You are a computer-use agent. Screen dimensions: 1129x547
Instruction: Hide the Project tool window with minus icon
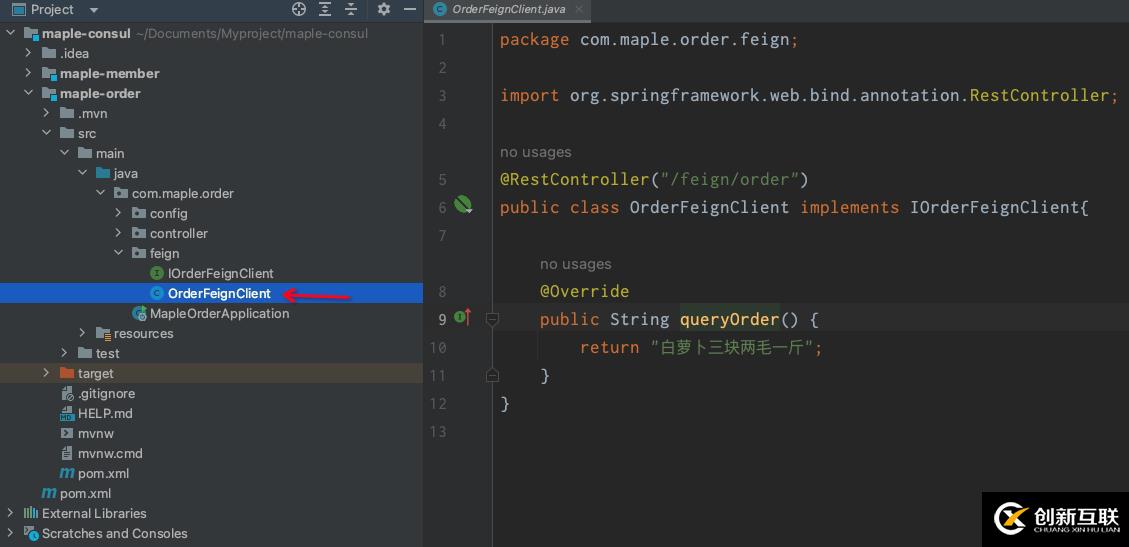[x=408, y=9]
